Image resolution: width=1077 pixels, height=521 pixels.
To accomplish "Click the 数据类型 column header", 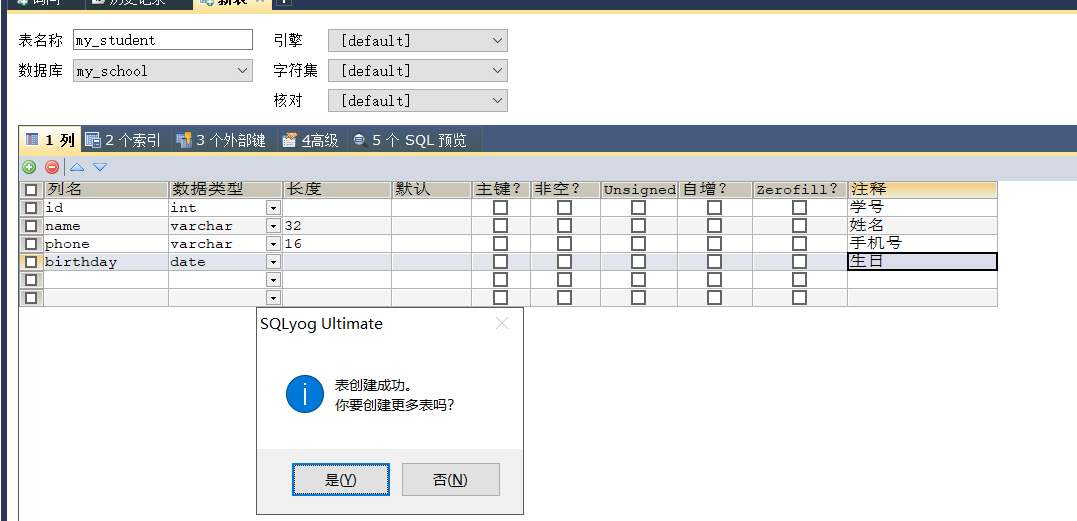I will 225,189.
